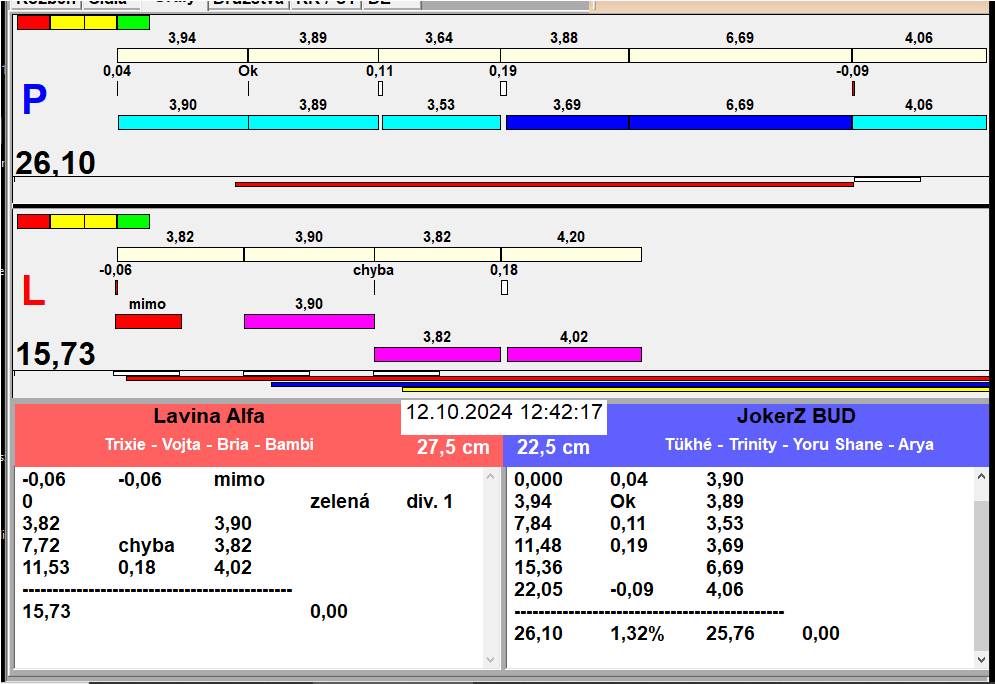Click the 11,48 cumulative time in JokerZ results
Image resolution: width=995 pixels, height=684 pixels.
pyautogui.click(x=538, y=546)
